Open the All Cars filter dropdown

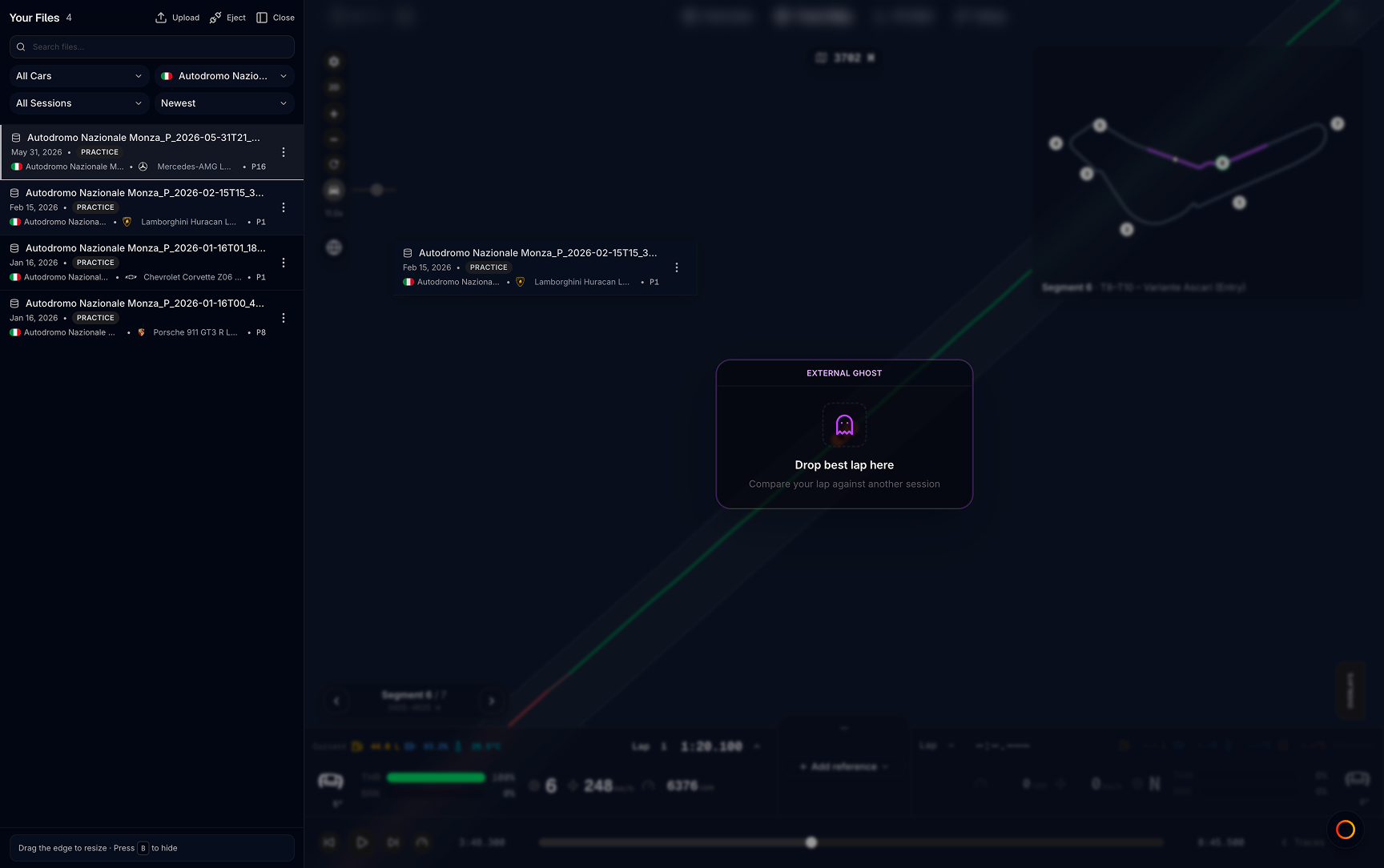[79, 76]
